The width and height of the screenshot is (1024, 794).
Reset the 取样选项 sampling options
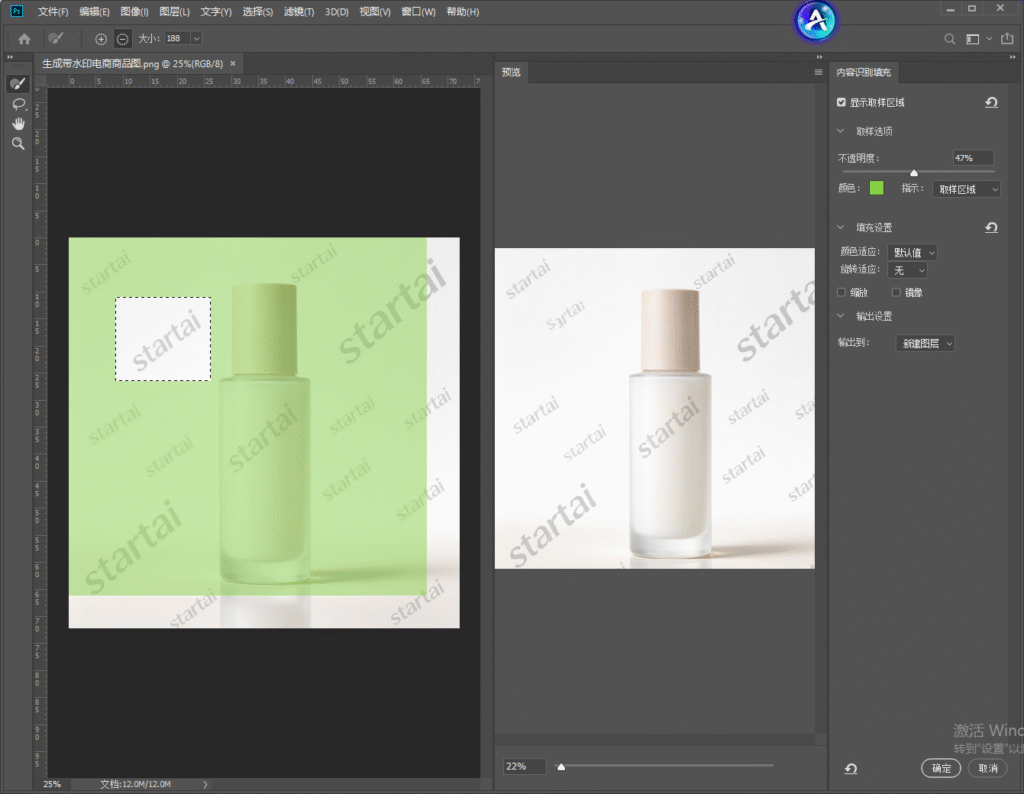pos(991,103)
